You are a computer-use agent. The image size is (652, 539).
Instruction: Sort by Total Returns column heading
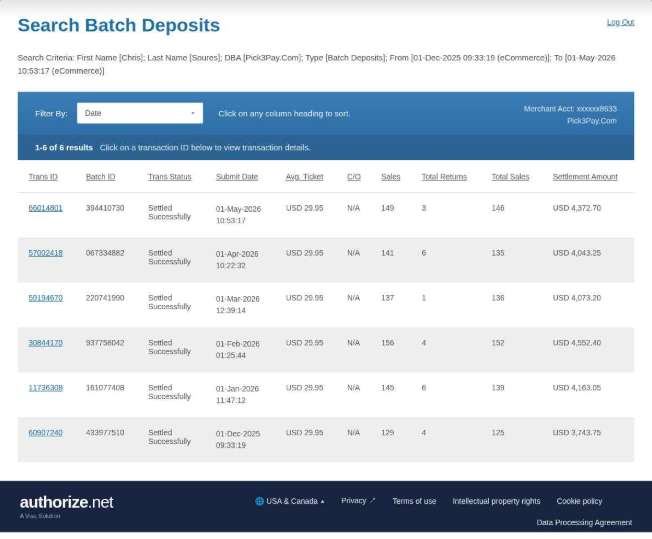click(444, 177)
